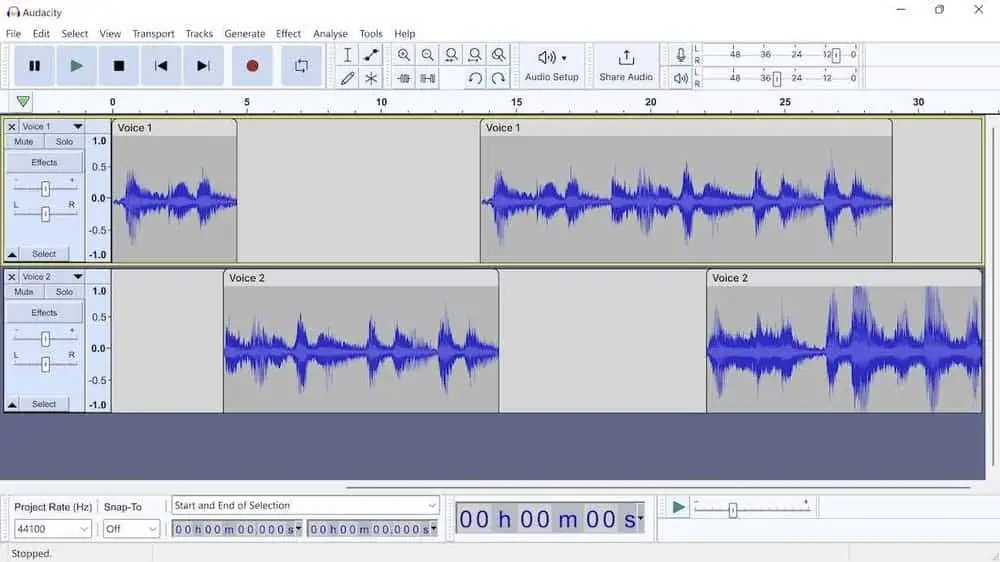Open the File menu
Viewport: 1000px width, 562px height.
[13, 33]
